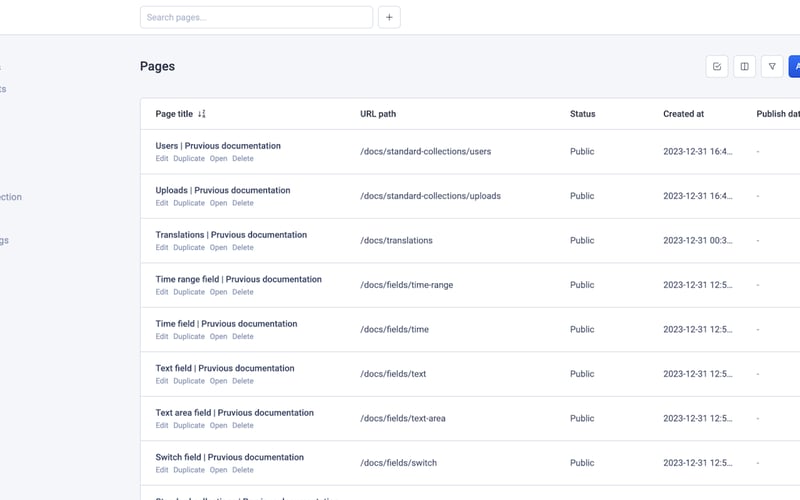Duplicate the Text area field page

(x=189, y=426)
